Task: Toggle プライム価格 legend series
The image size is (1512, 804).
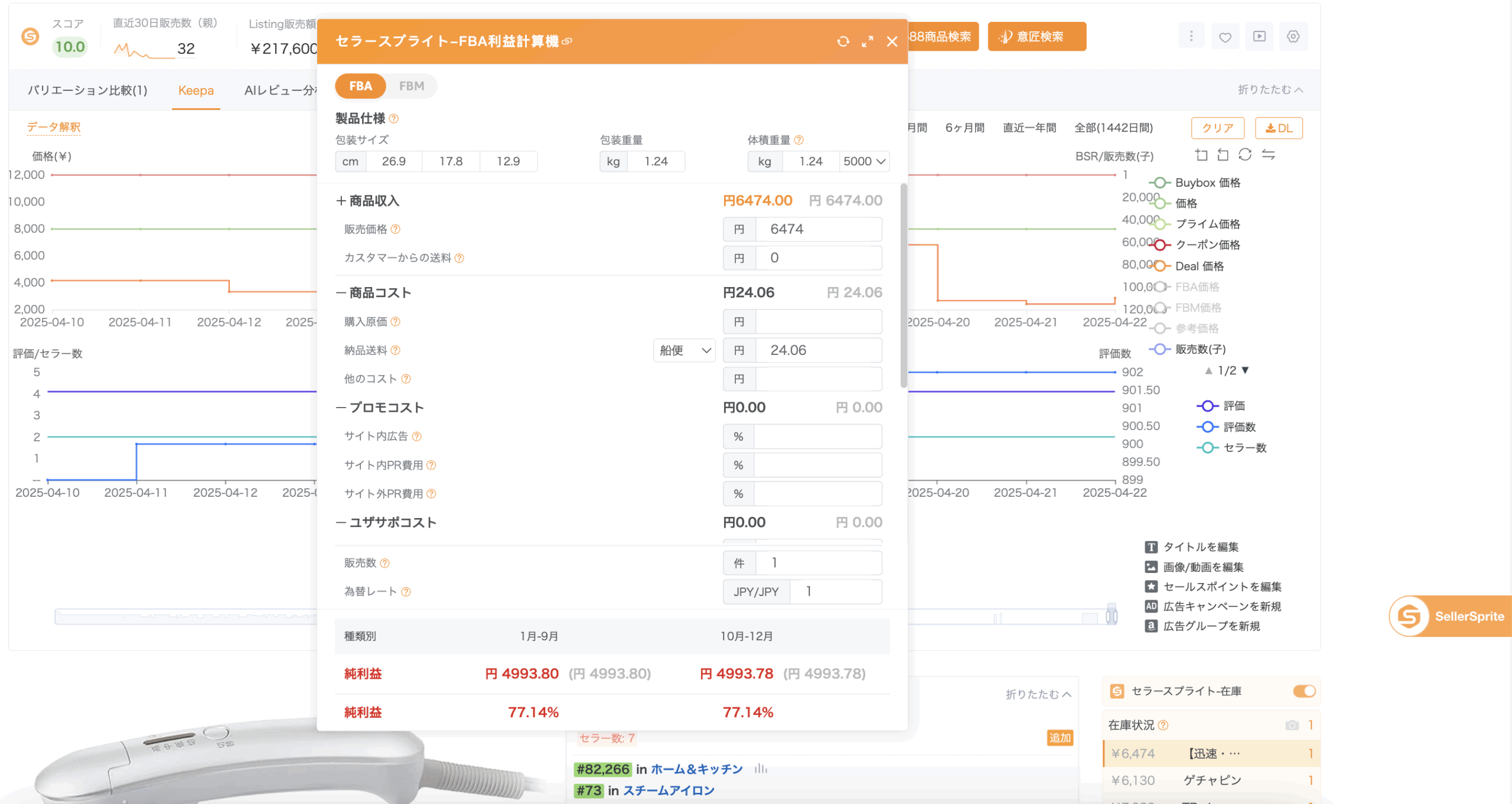Action: [1195, 224]
